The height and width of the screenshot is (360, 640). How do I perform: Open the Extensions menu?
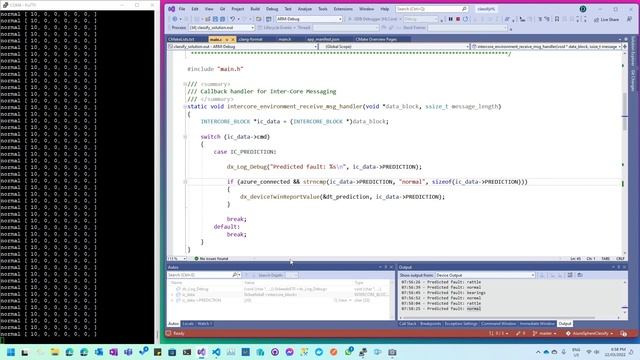pyautogui.click(x=343, y=9)
